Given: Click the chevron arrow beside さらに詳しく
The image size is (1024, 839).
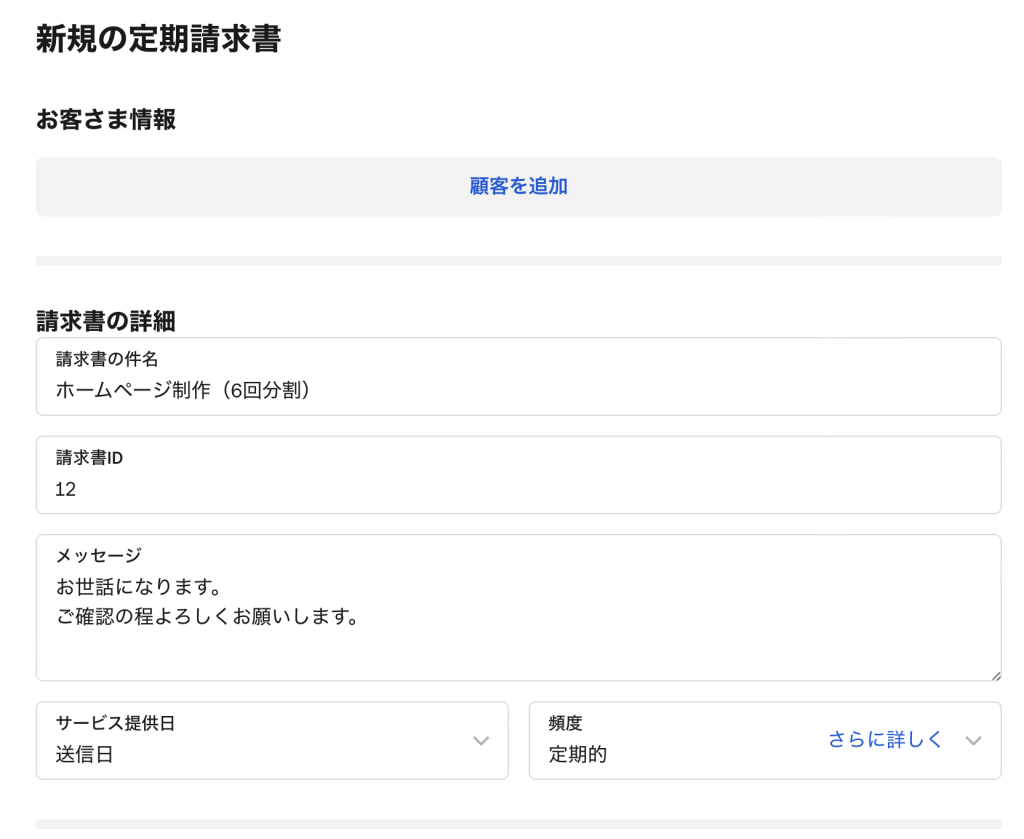Looking at the screenshot, I should (974, 741).
